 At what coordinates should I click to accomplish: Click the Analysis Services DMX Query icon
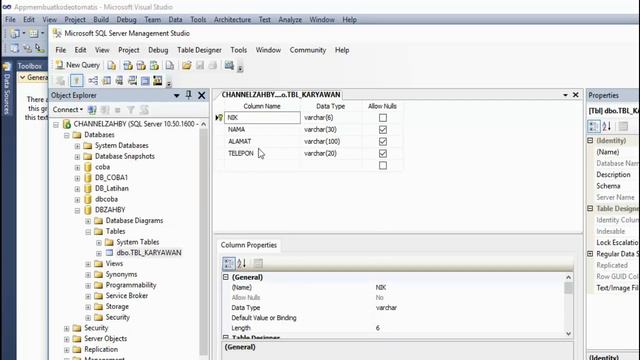pyautogui.click(x=141, y=65)
